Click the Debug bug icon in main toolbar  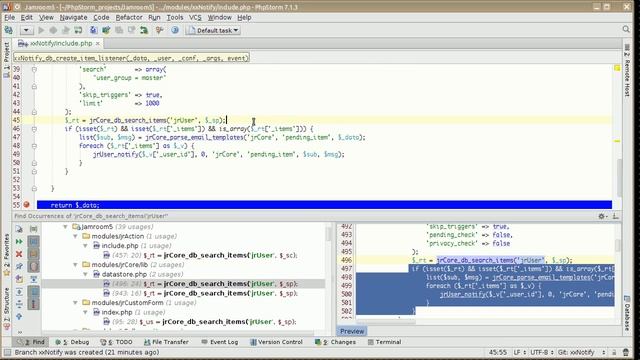click(x=53, y=30)
